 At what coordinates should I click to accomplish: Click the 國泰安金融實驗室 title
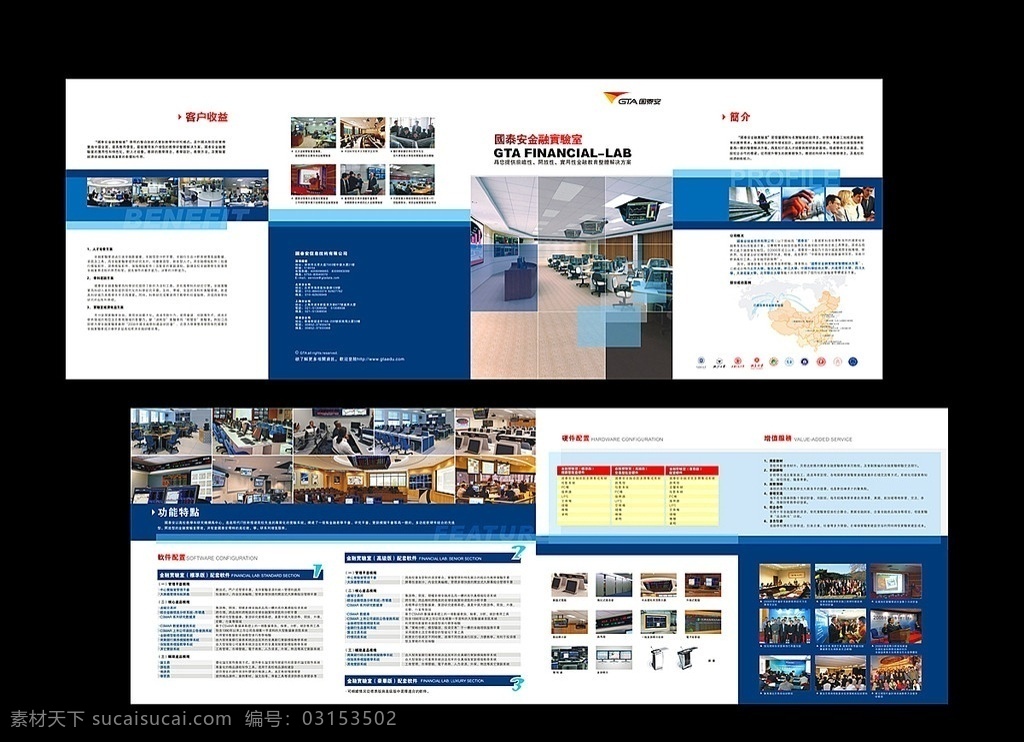coord(538,140)
